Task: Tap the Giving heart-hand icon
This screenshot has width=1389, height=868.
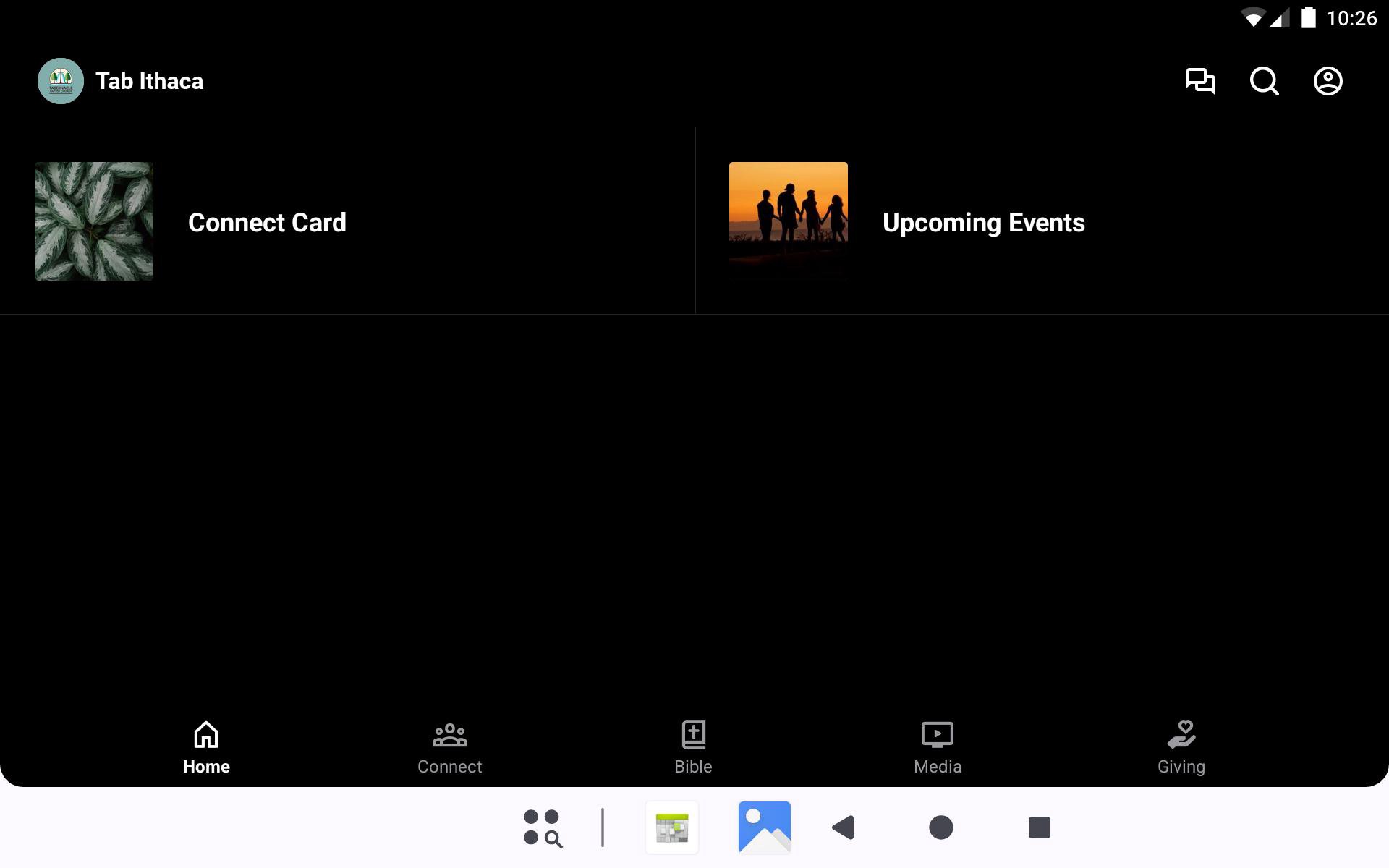Action: 1181,735
